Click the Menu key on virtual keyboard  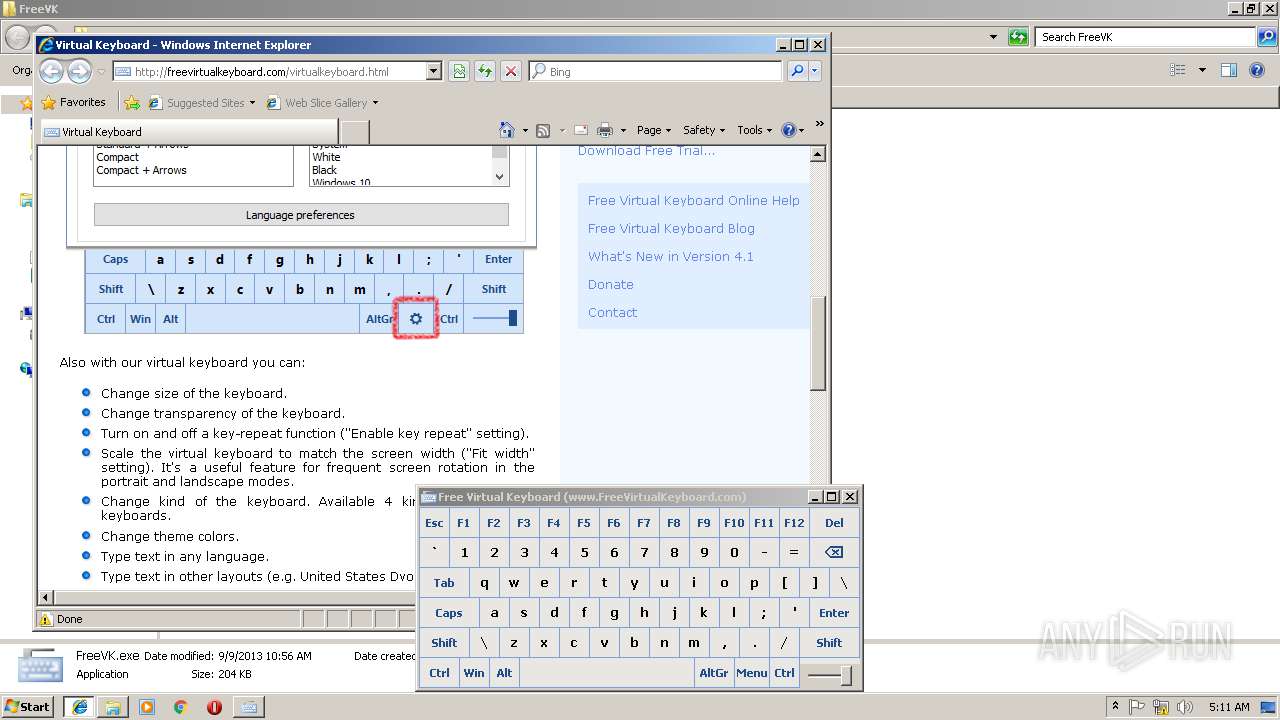click(751, 673)
